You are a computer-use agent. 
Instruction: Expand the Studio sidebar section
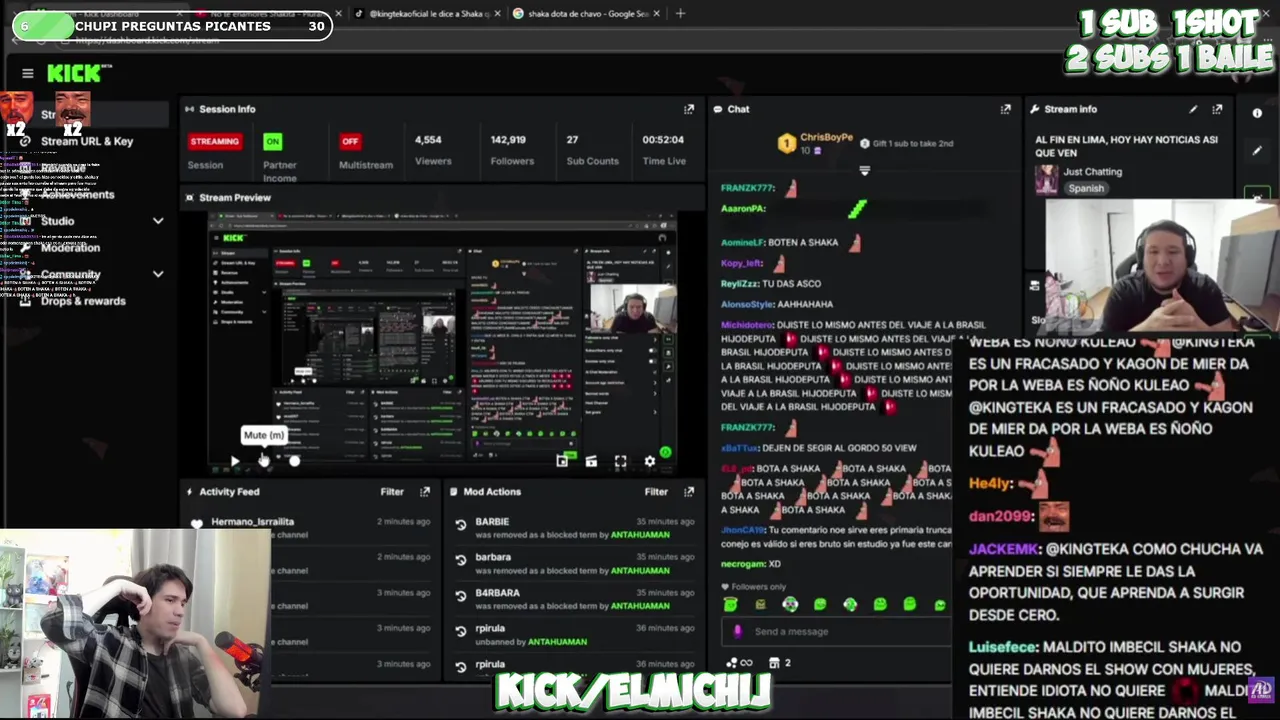pos(158,221)
